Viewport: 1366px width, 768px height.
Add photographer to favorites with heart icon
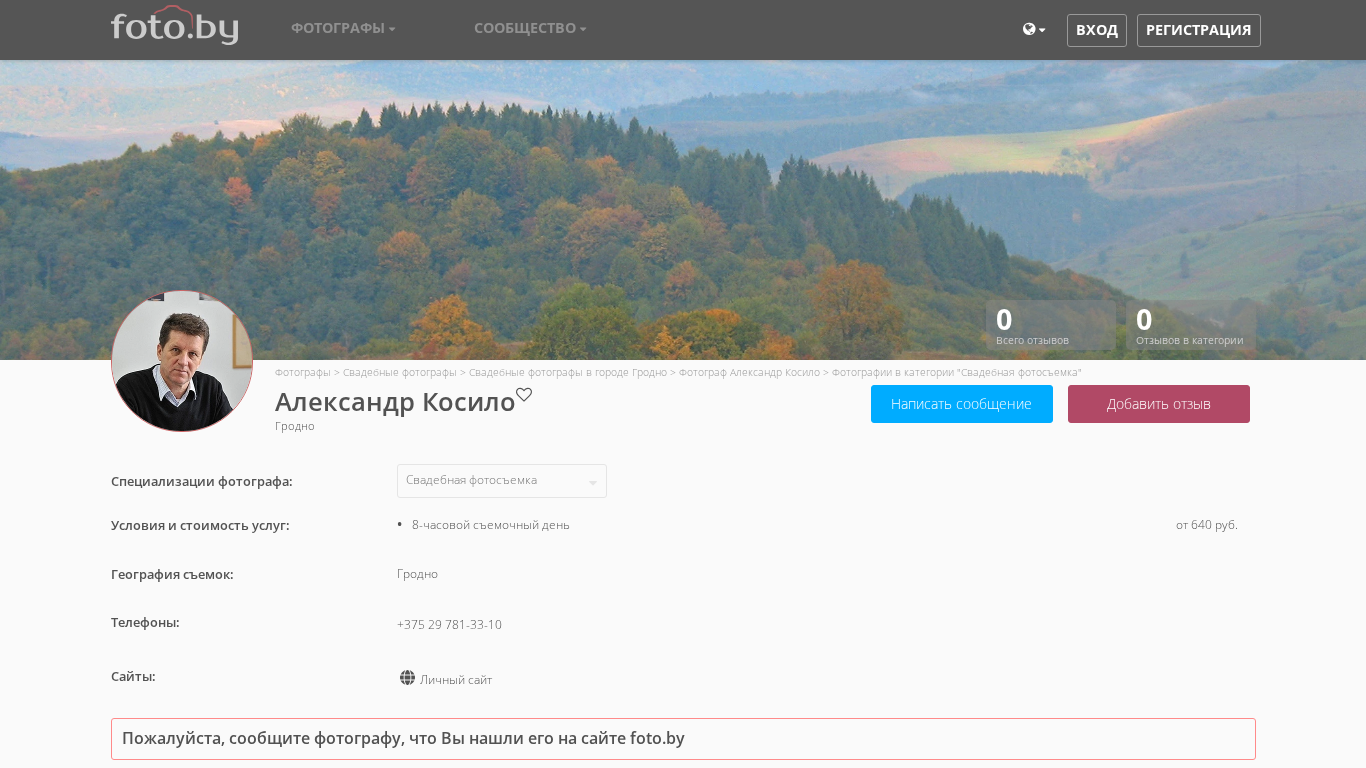[x=524, y=394]
